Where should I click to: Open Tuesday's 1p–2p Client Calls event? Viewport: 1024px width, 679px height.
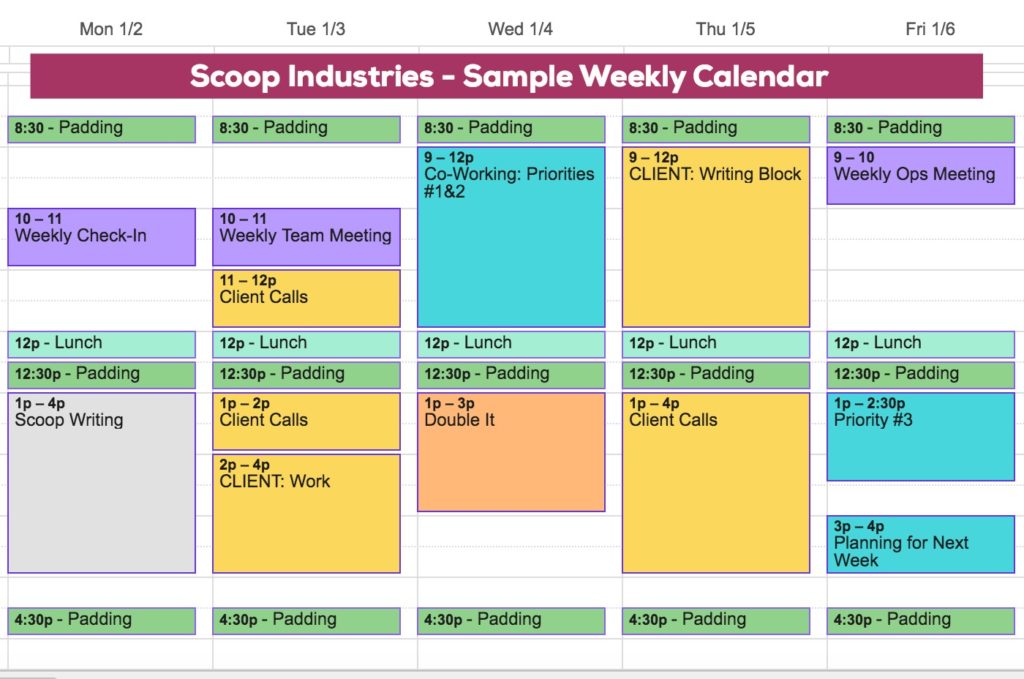(x=306, y=421)
